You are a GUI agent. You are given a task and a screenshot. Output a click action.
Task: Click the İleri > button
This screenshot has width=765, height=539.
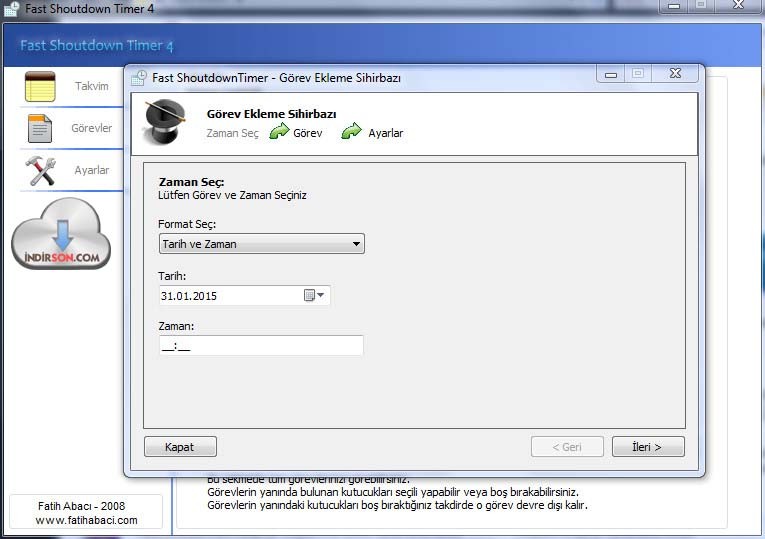tap(648, 447)
